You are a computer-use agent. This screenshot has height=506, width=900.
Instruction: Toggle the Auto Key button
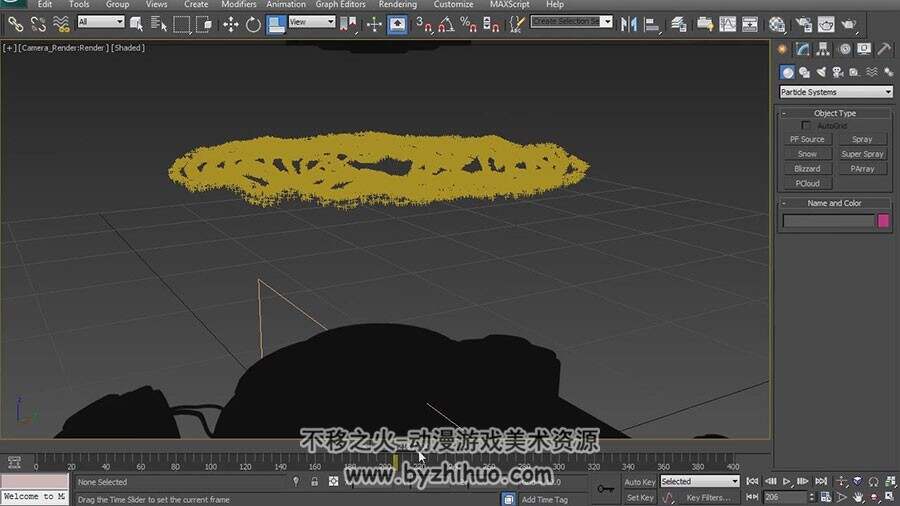pyautogui.click(x=639, y=482)
